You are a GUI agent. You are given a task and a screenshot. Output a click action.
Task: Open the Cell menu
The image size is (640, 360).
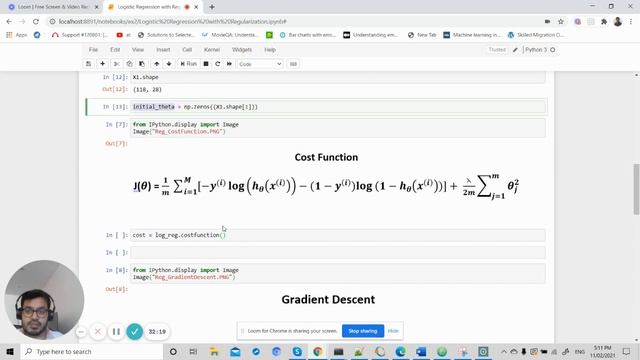[187, 50]
